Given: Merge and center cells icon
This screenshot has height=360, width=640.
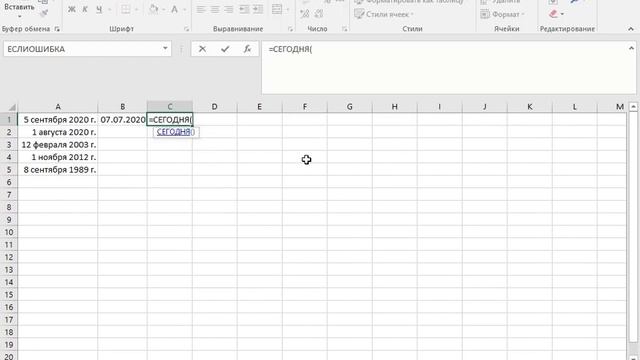Looking at the screenshot, I should (277, 9).
